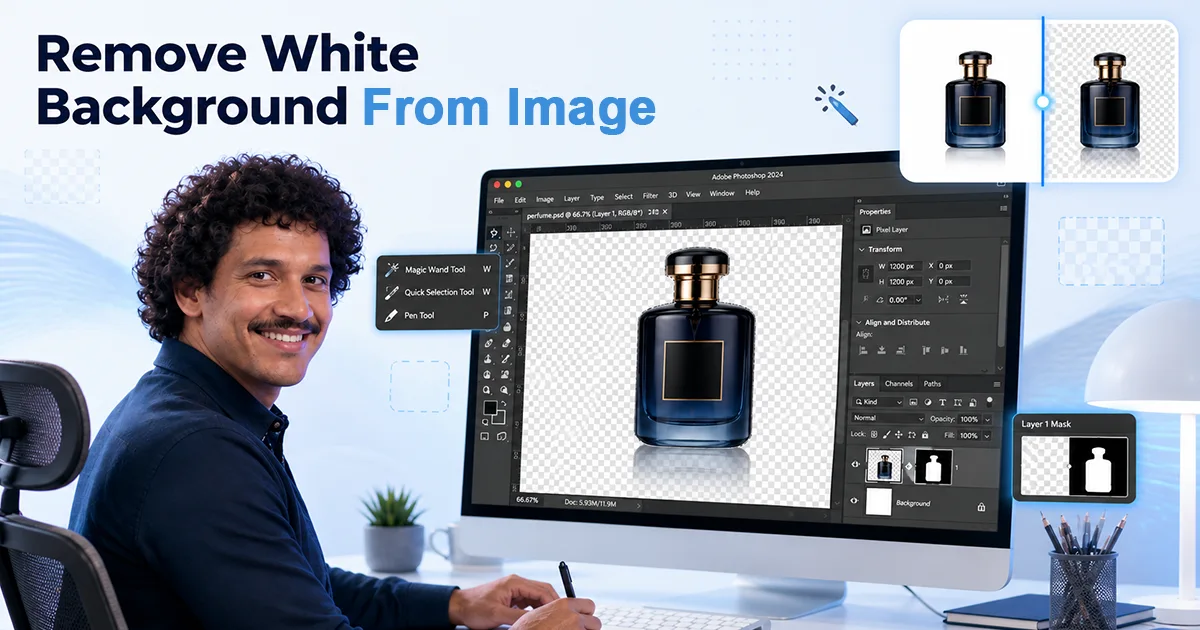Open the 3D menu
The width and height of the screenshot is (1200, 630).
[x=672, y=195]
